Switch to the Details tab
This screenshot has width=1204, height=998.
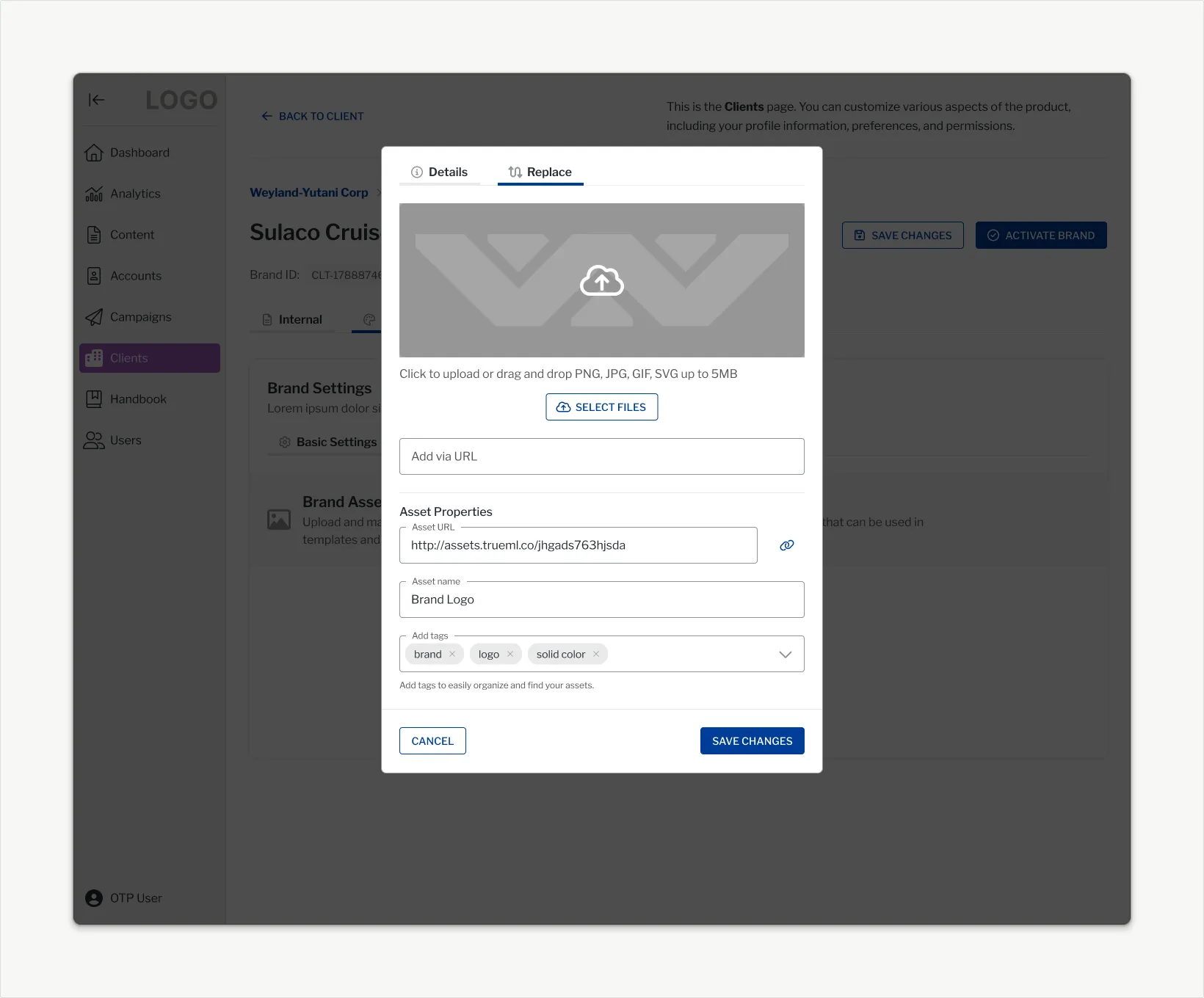pyautogui.click(x=440, y=172)
